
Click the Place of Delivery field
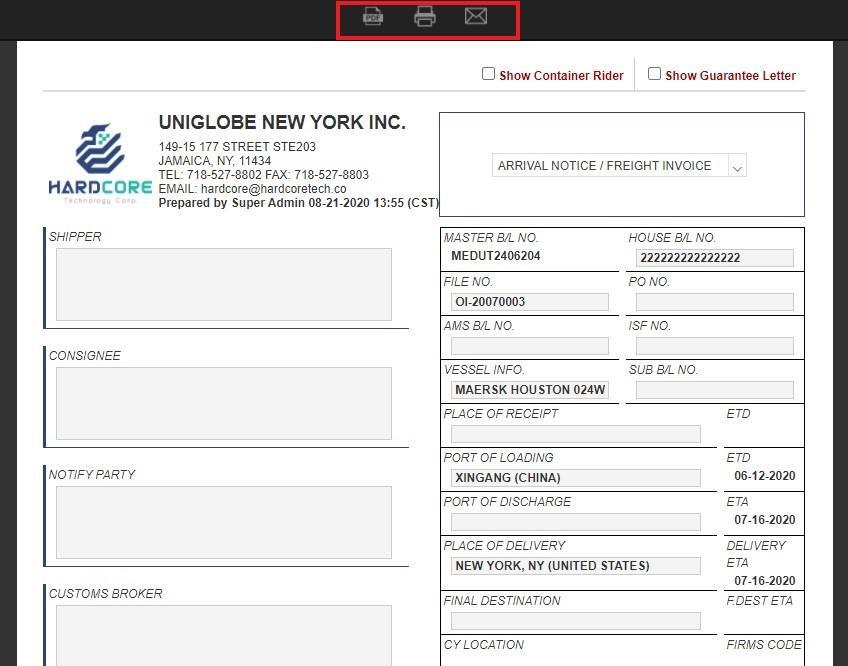tap(575, 566)
